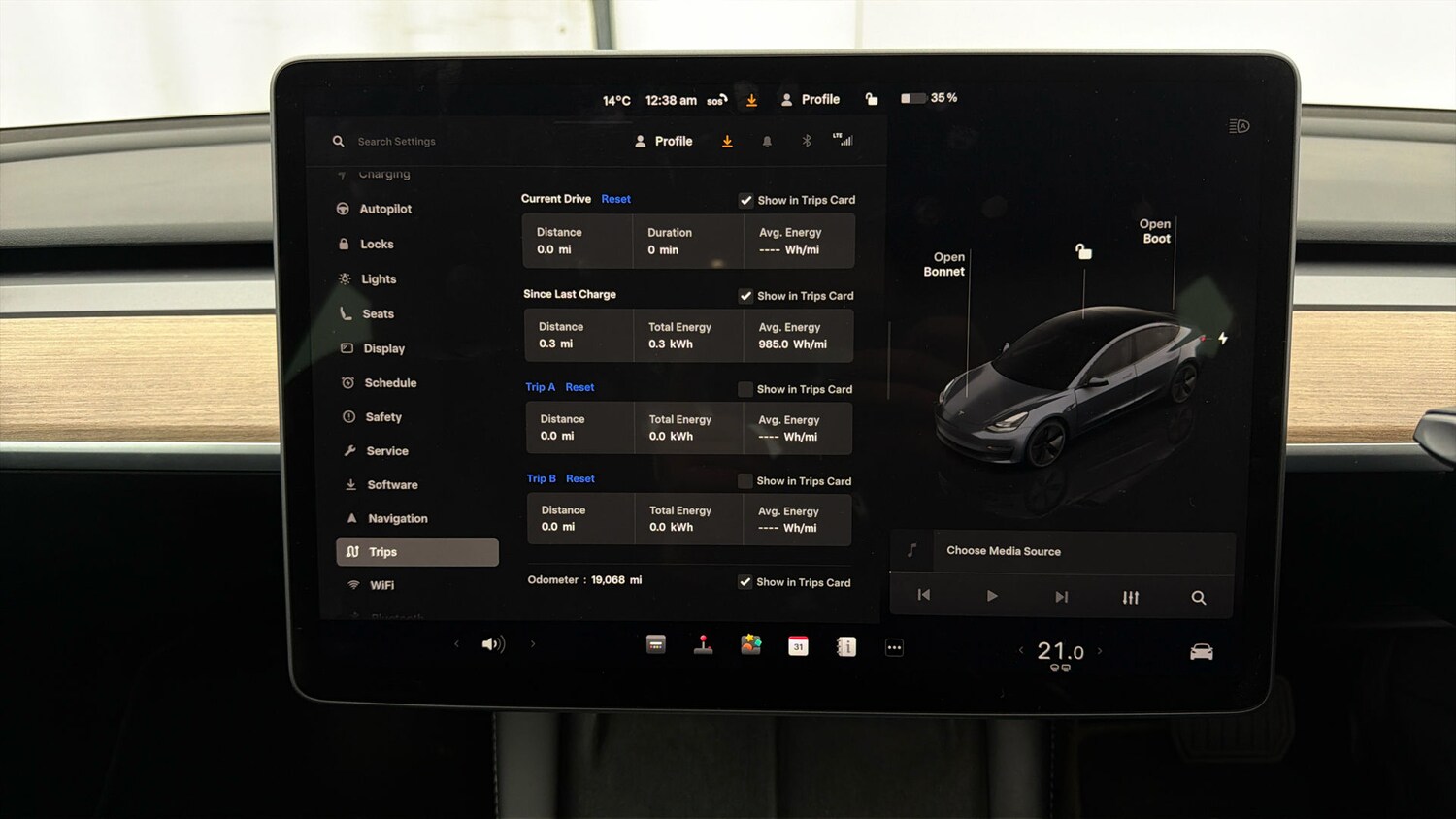Uncheck Show in Trips Card for Current Drive
Viewport: 1456px width, 819px height.
(x=746, y=200)
